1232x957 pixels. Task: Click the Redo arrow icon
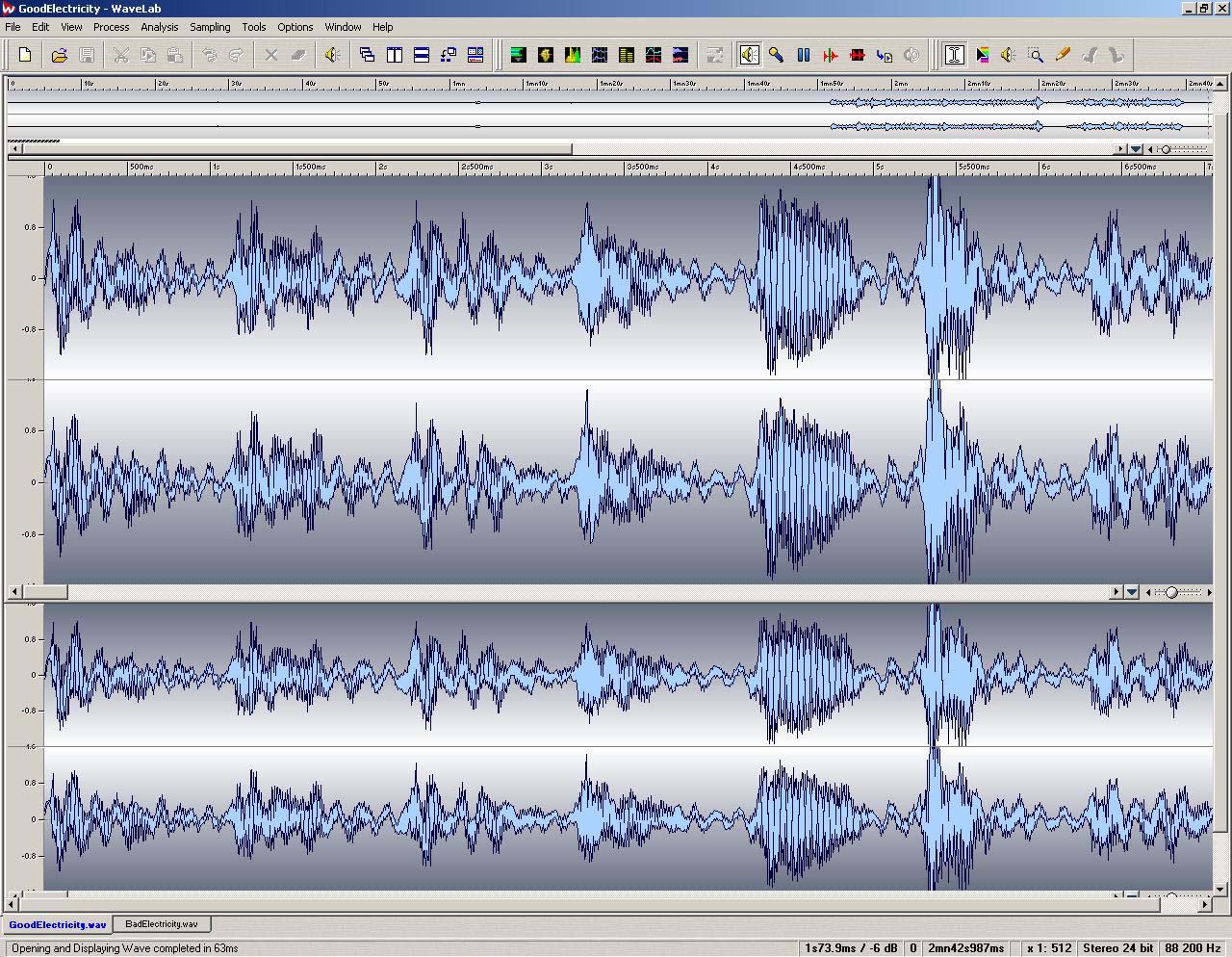click(237, 55)
